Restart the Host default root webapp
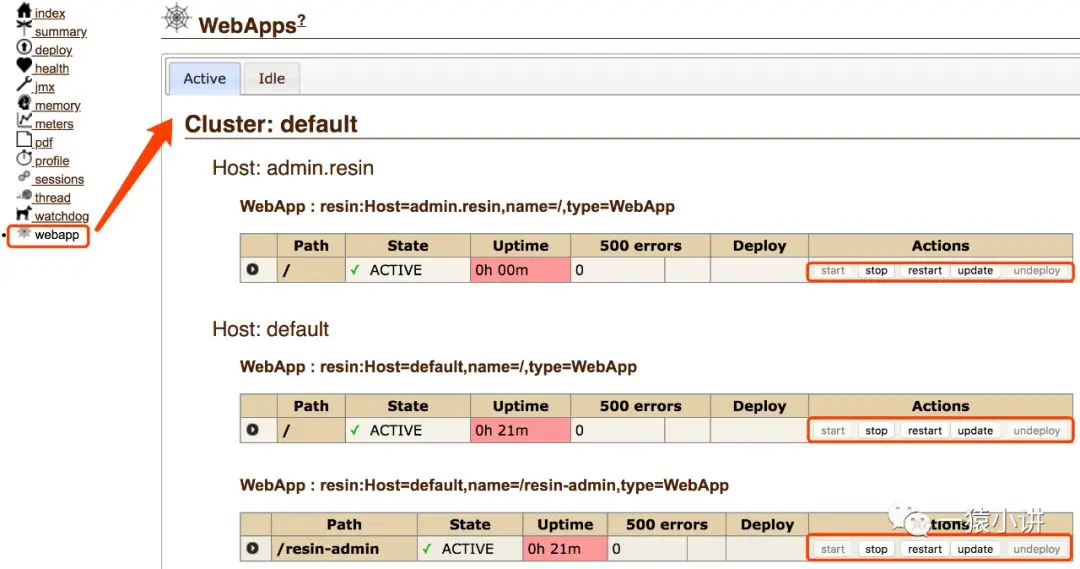1080x569 pixels. point(924,431)
